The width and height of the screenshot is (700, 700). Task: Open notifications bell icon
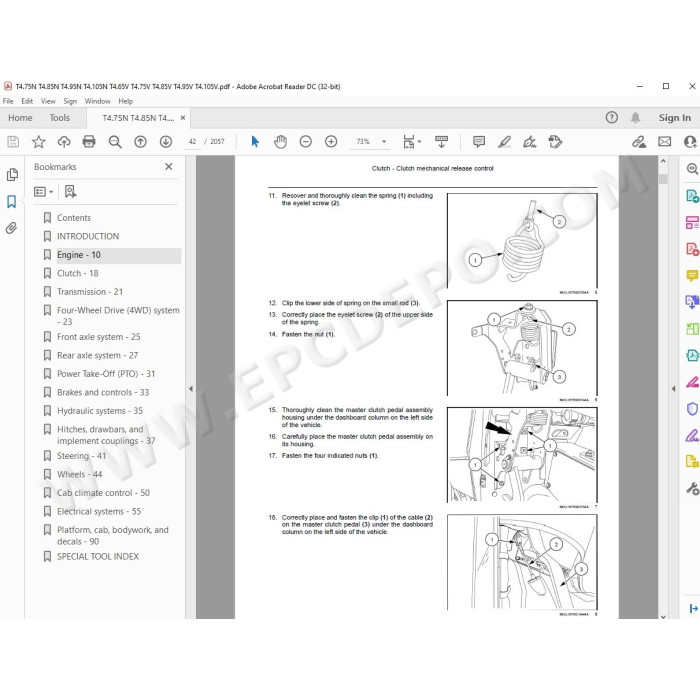pyautogui.click(x=636, y=117)
